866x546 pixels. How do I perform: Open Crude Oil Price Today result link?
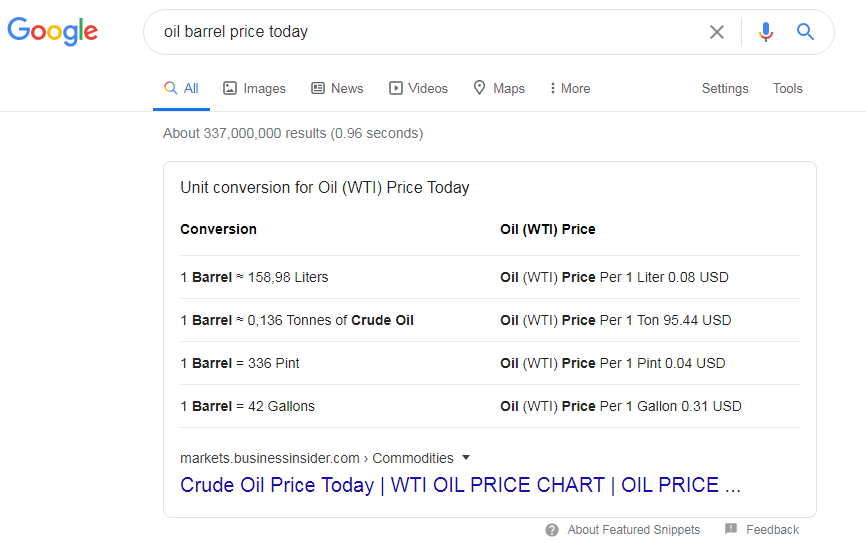(460, 485)
